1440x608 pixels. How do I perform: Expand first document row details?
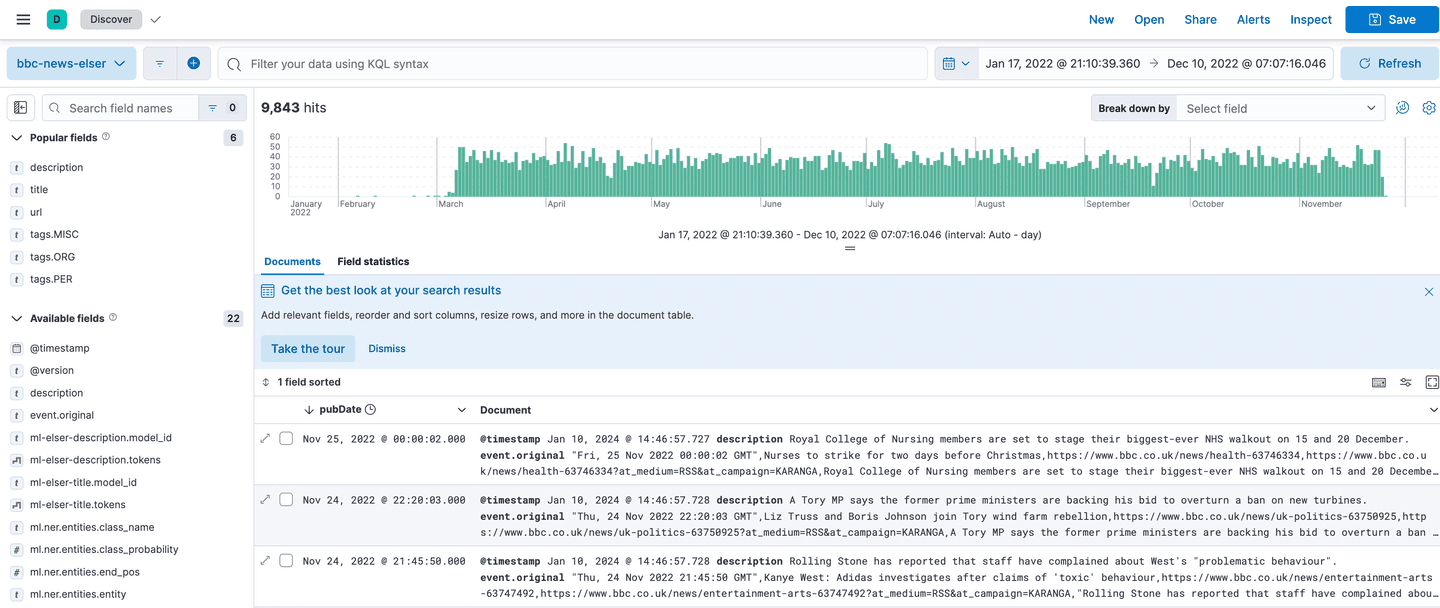coord(265,439)
